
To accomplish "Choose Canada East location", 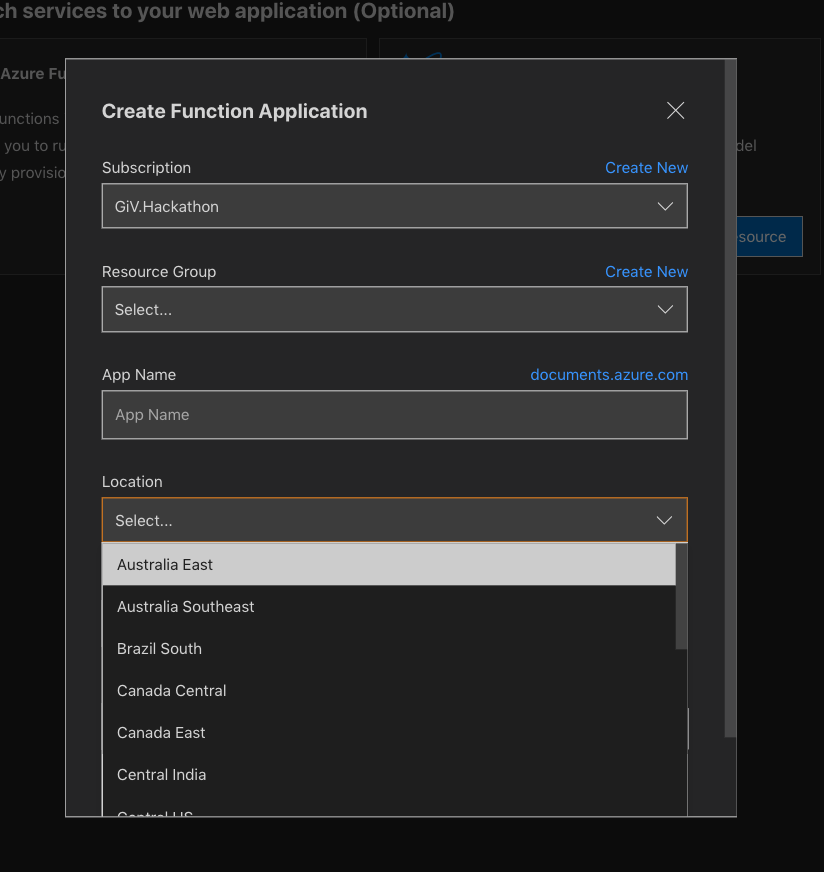I will point(390,732).
